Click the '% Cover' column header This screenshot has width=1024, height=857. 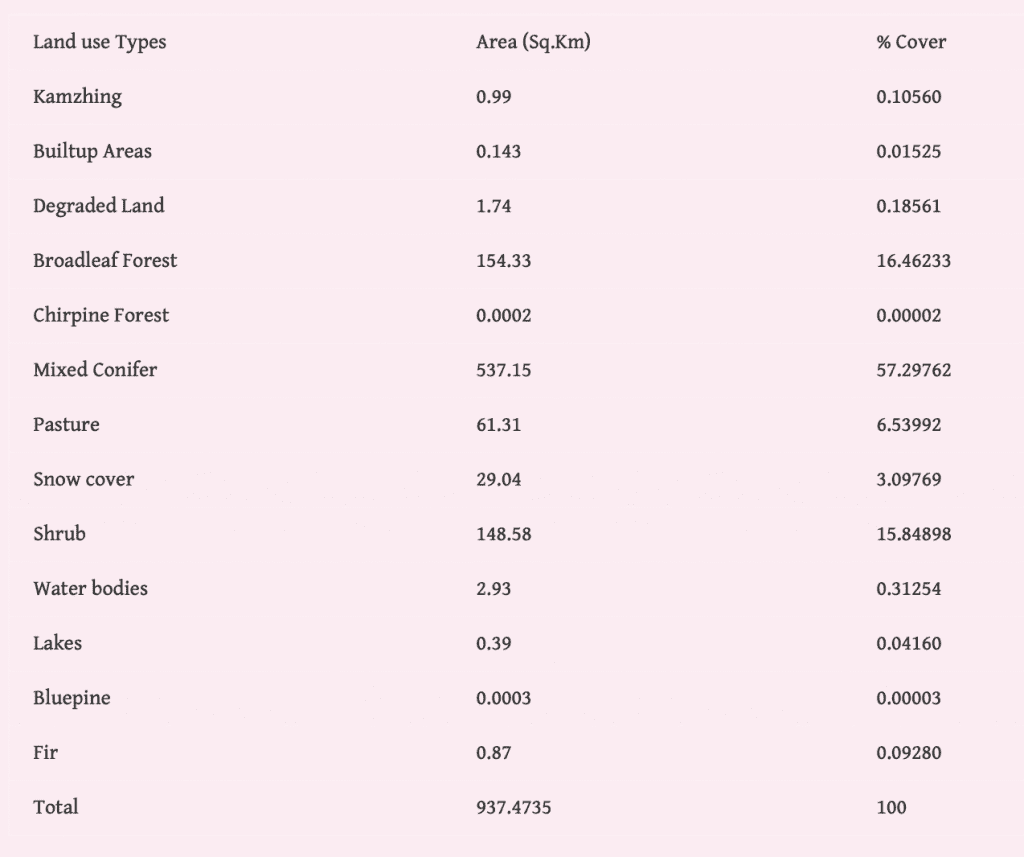click(x=910, y=42)
